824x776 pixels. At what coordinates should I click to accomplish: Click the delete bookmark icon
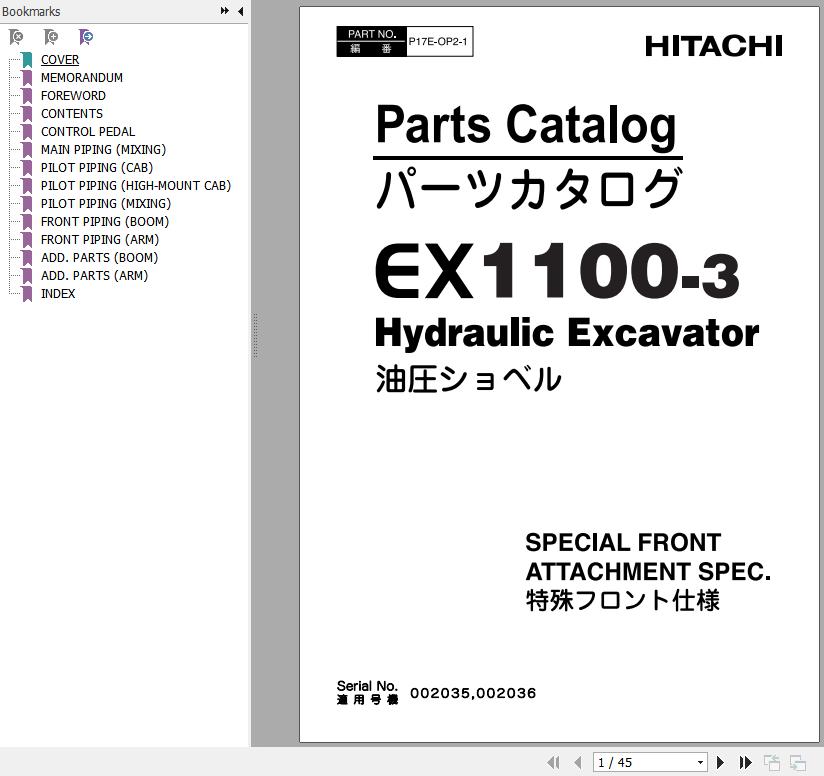click(x=16, y=37)
